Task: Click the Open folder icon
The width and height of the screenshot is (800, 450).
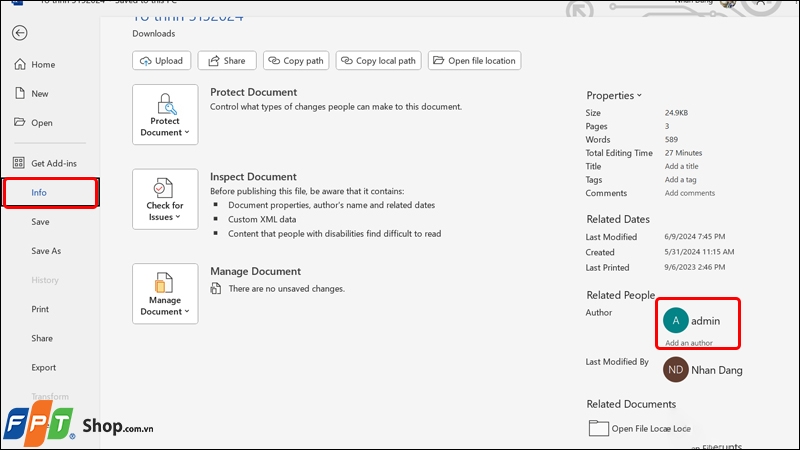Action: (18, 123)
